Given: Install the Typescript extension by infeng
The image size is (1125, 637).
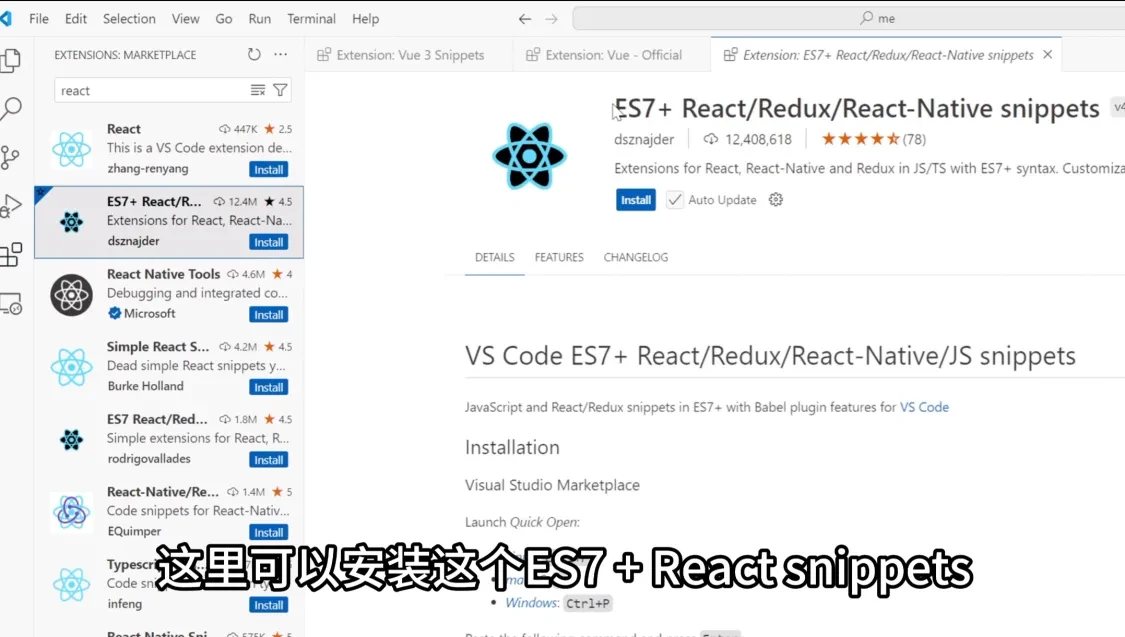Looking at the screenshot, I should (268, 605).
